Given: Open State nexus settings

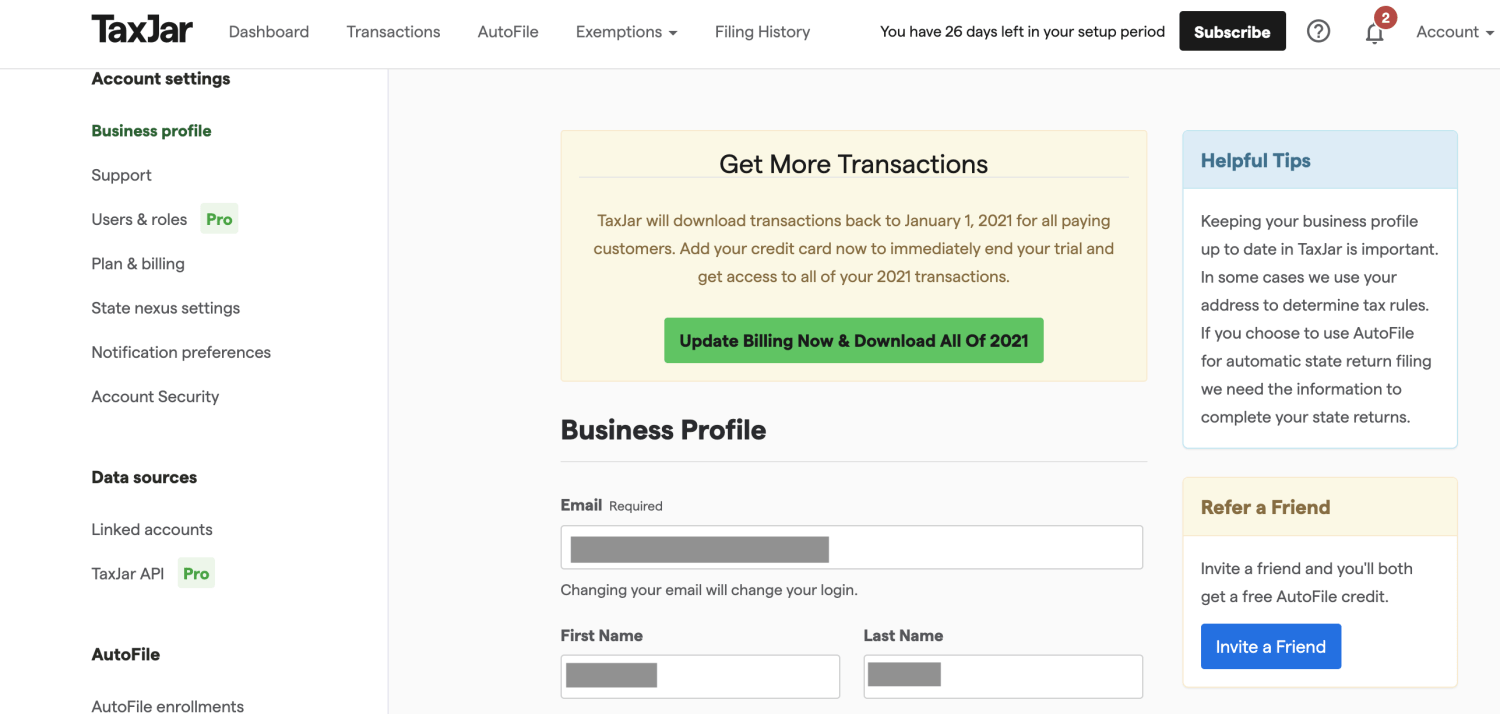Looking at the screenshot, I should [x=165, y=308].
